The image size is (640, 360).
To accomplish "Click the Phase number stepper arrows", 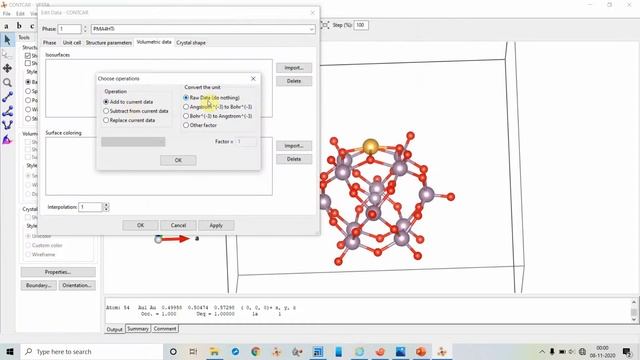I will [x=85, y=29].
